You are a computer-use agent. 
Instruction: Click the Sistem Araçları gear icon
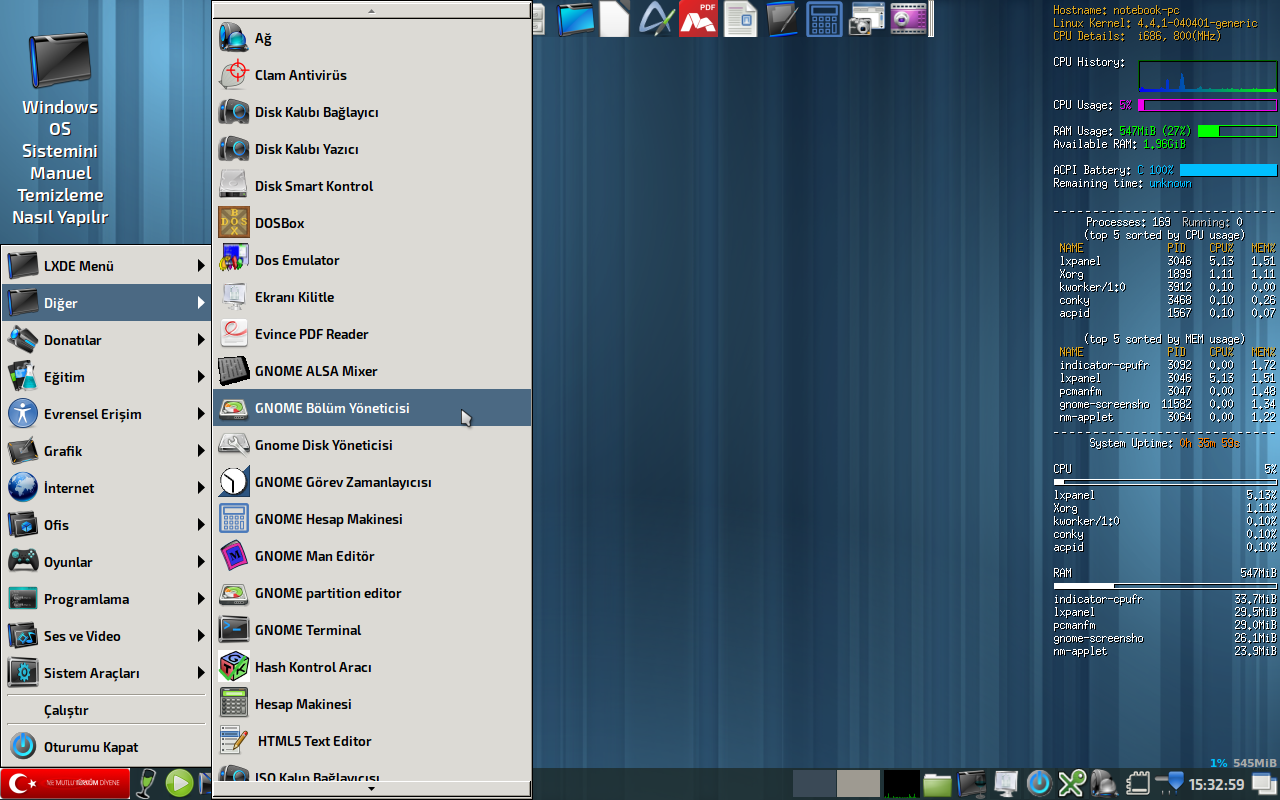tap(23, 673)
